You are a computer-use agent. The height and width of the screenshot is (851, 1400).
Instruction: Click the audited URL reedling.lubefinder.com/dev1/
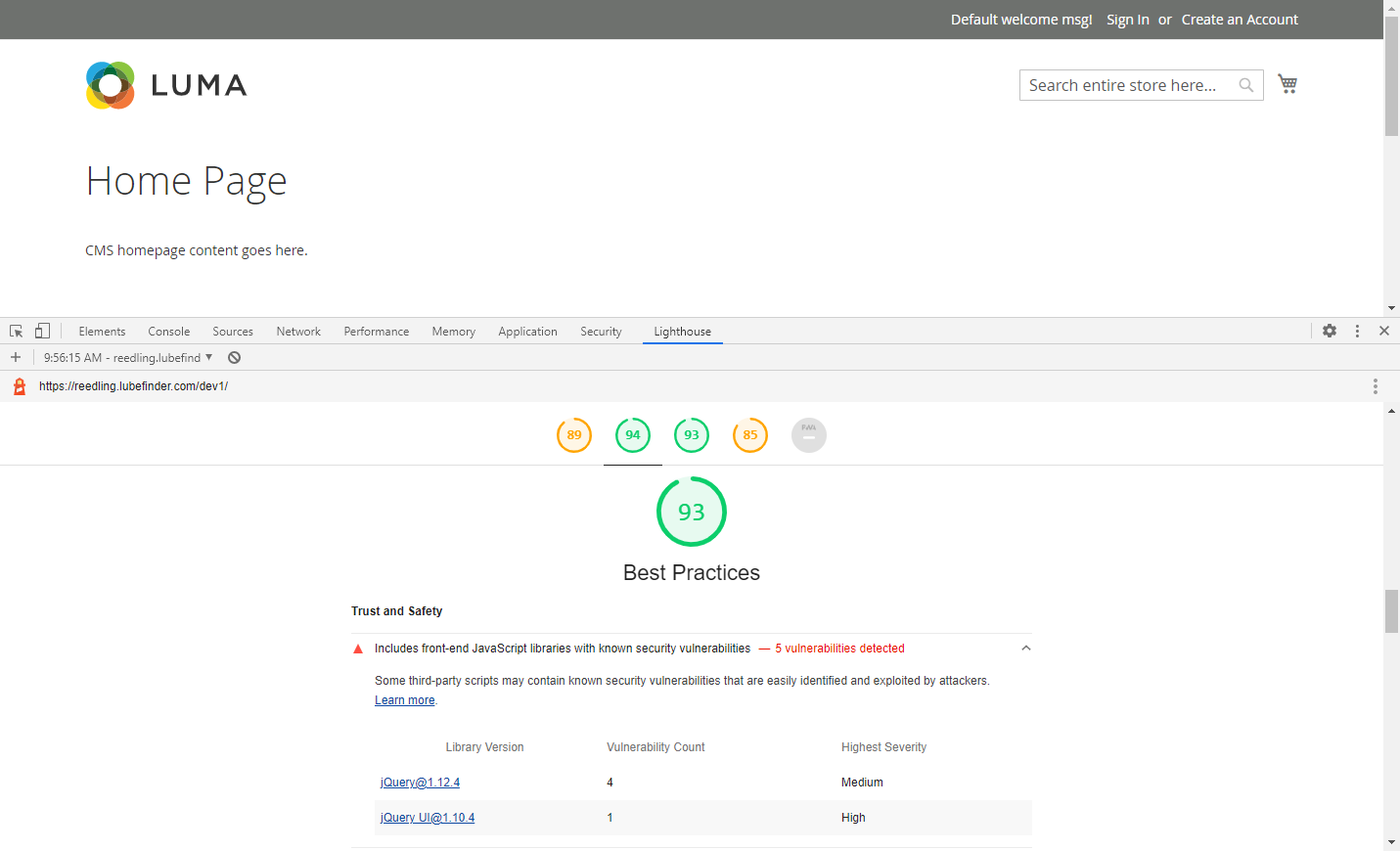point(133,386)
